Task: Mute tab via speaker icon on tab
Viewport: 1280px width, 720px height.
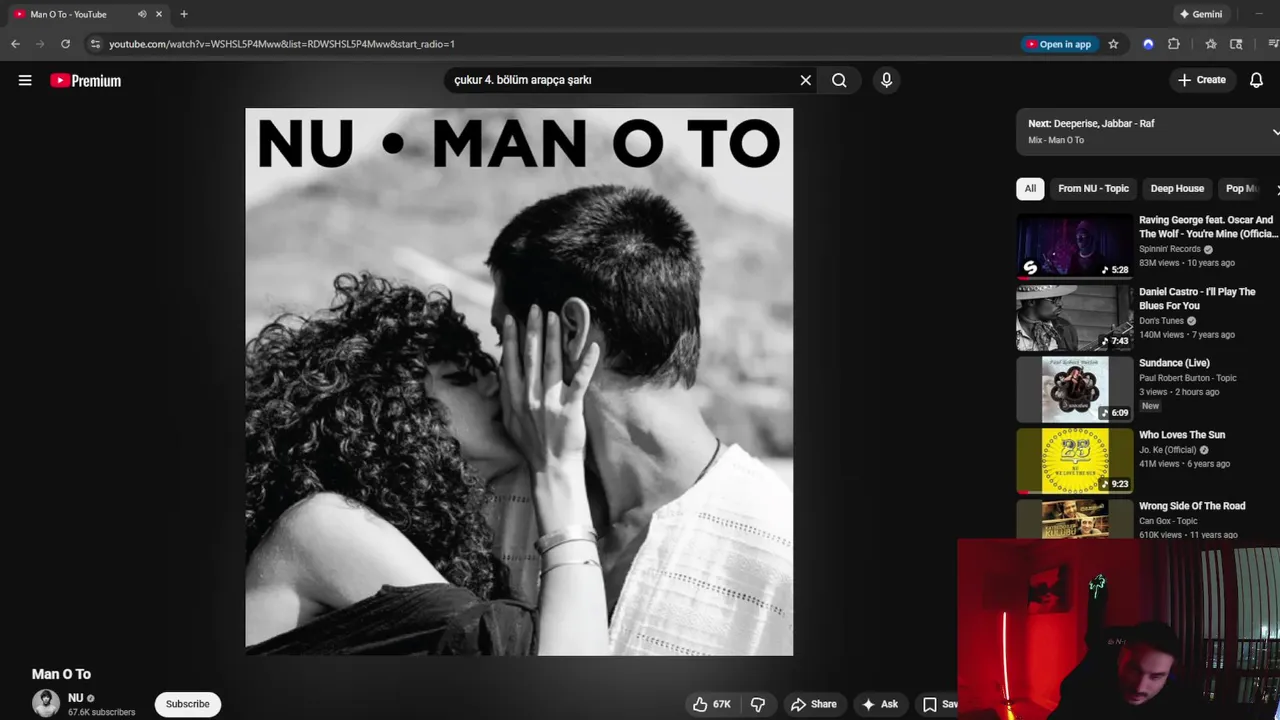Action: point(142,14)
